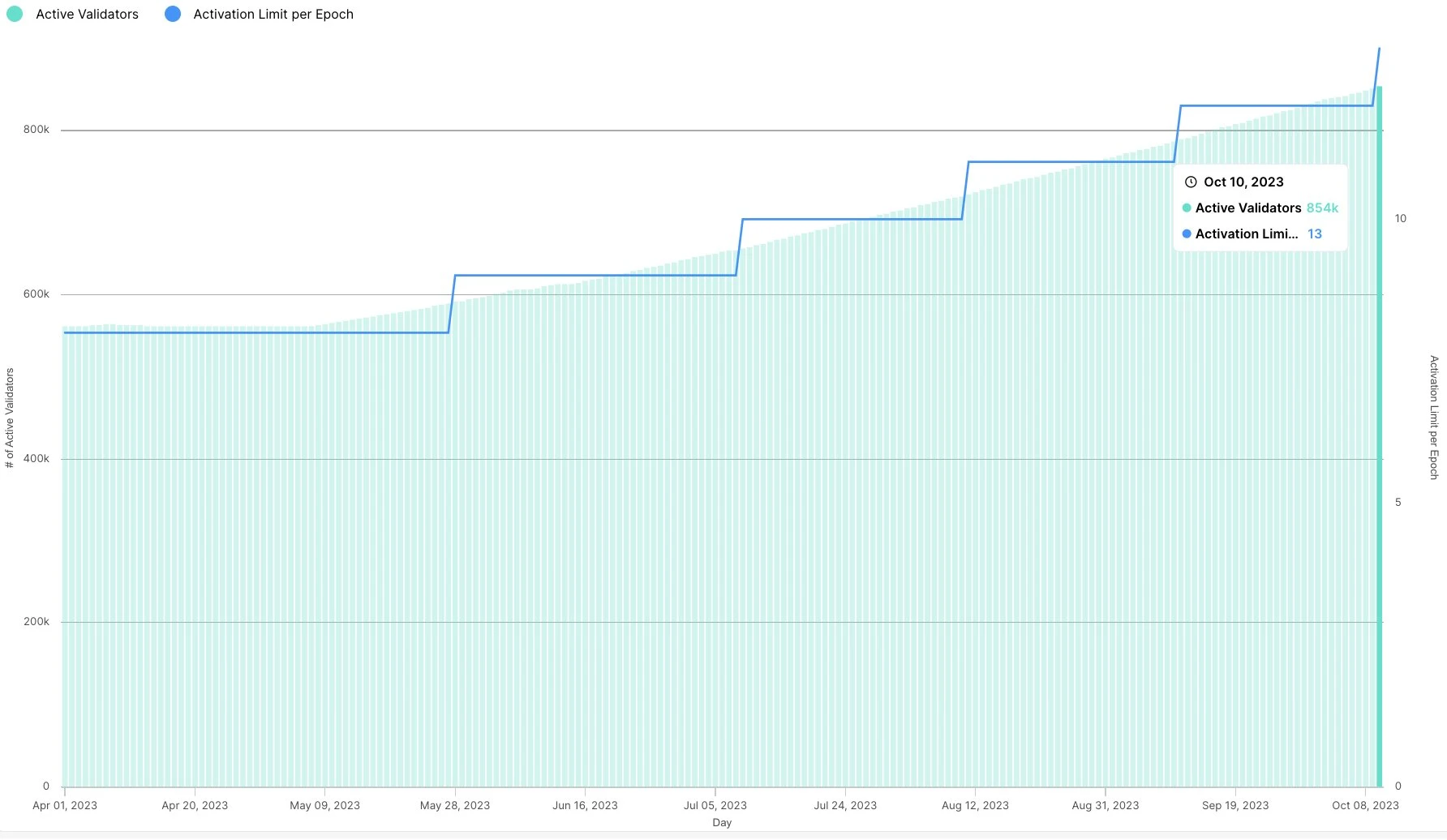Image resolution: width=1447 pixels, height=840 pixels.
Task: Click the teal Active Validators legend circle
Action: (15, 15)
